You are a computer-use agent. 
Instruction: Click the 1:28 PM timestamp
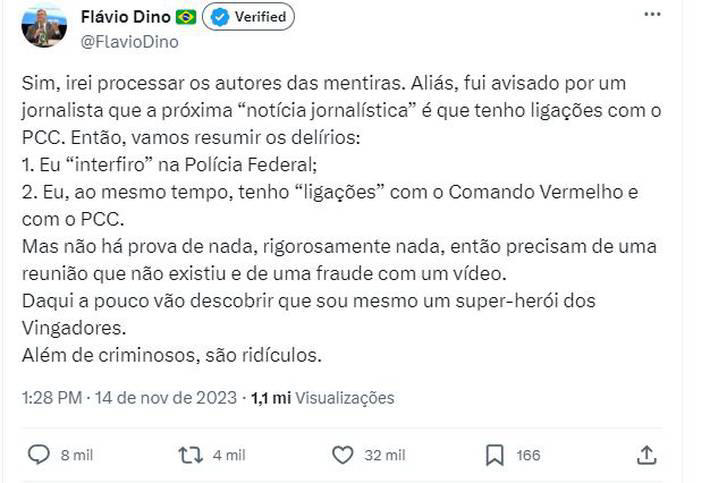[51, 397]
